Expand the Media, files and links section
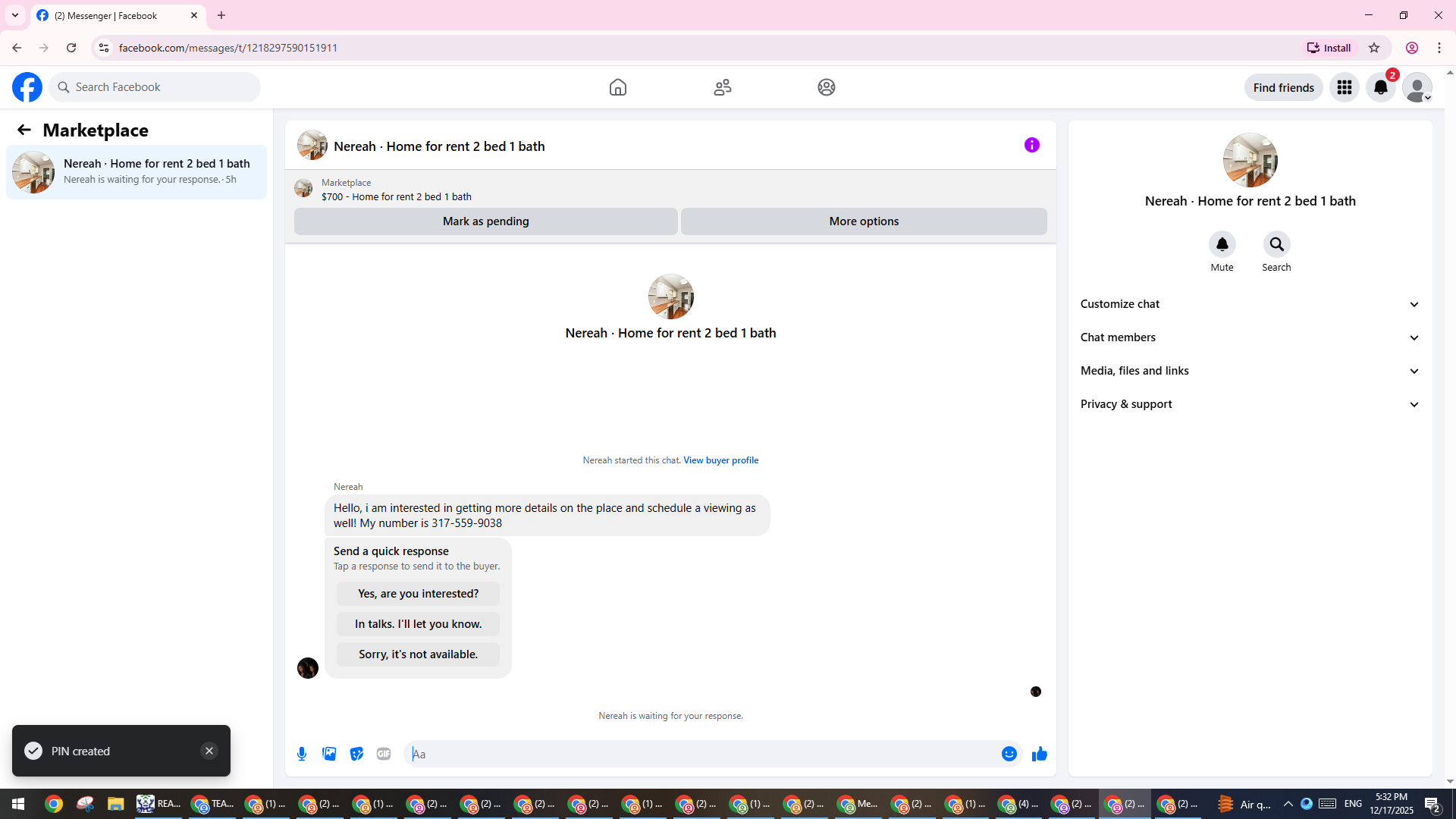 (1250, 371)
